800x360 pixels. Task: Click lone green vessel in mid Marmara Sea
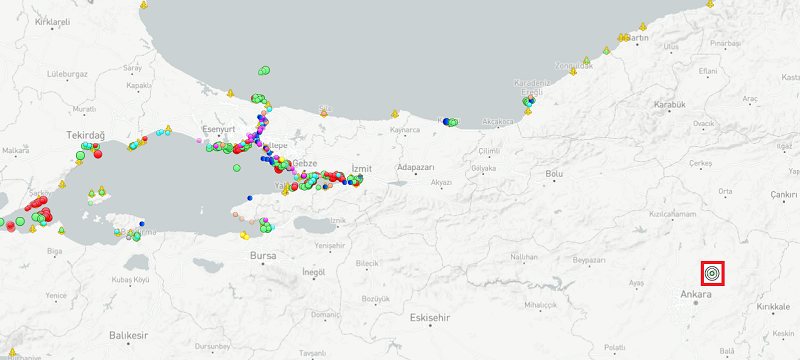coord(236,168)
